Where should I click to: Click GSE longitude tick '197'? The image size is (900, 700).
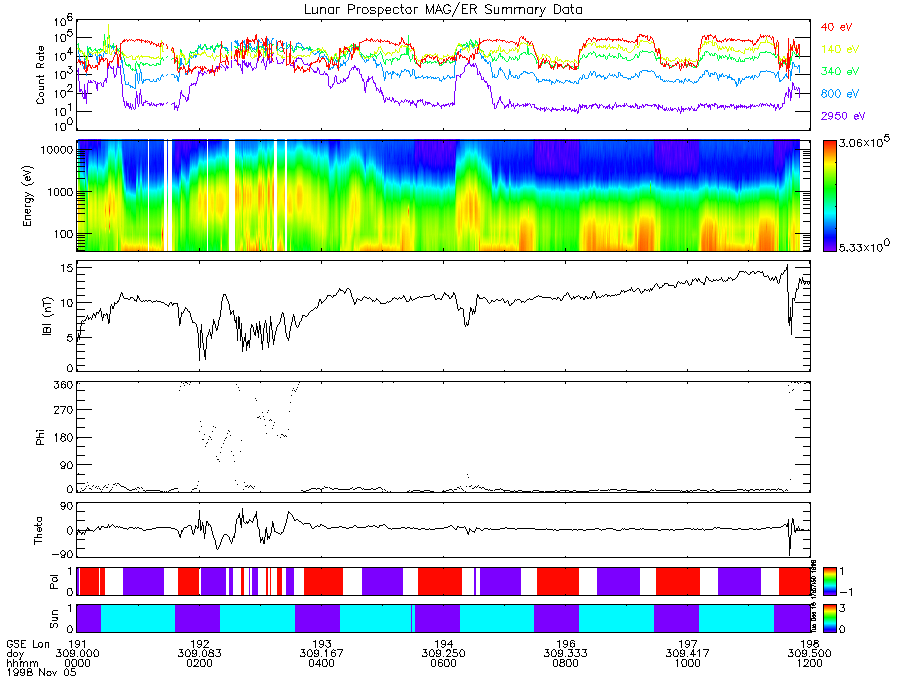(688, 644)
